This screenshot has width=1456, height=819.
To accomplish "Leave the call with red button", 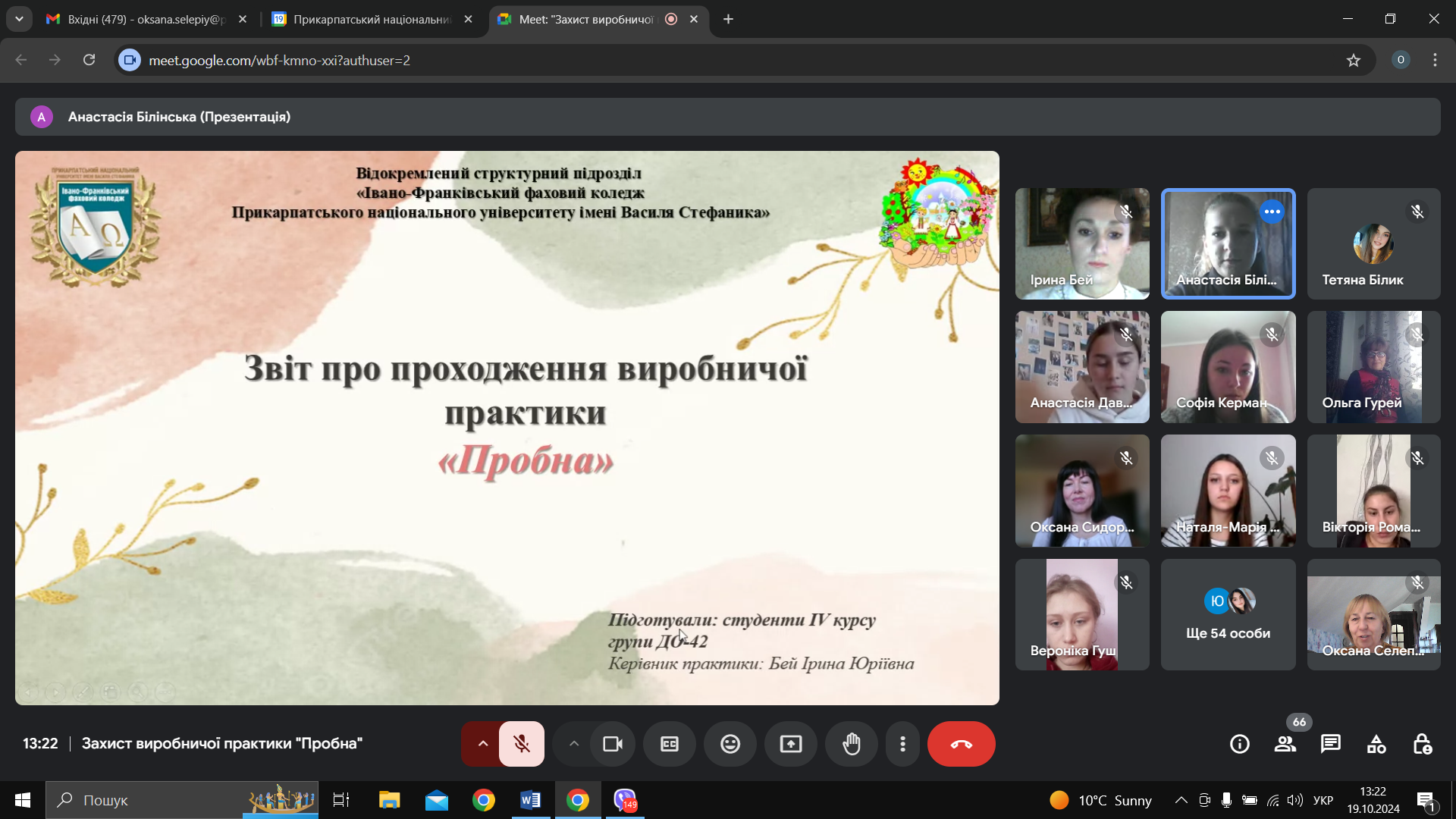I will (x=961, y=744).
